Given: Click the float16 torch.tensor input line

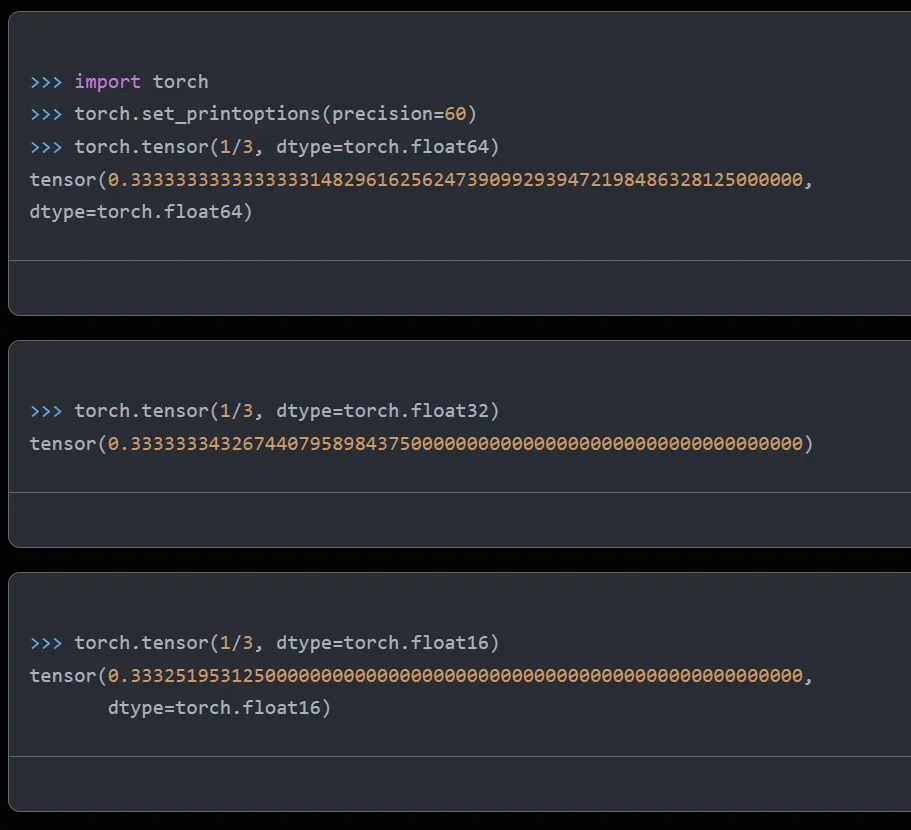Looking at the screenshot, I should coord(264,642).
